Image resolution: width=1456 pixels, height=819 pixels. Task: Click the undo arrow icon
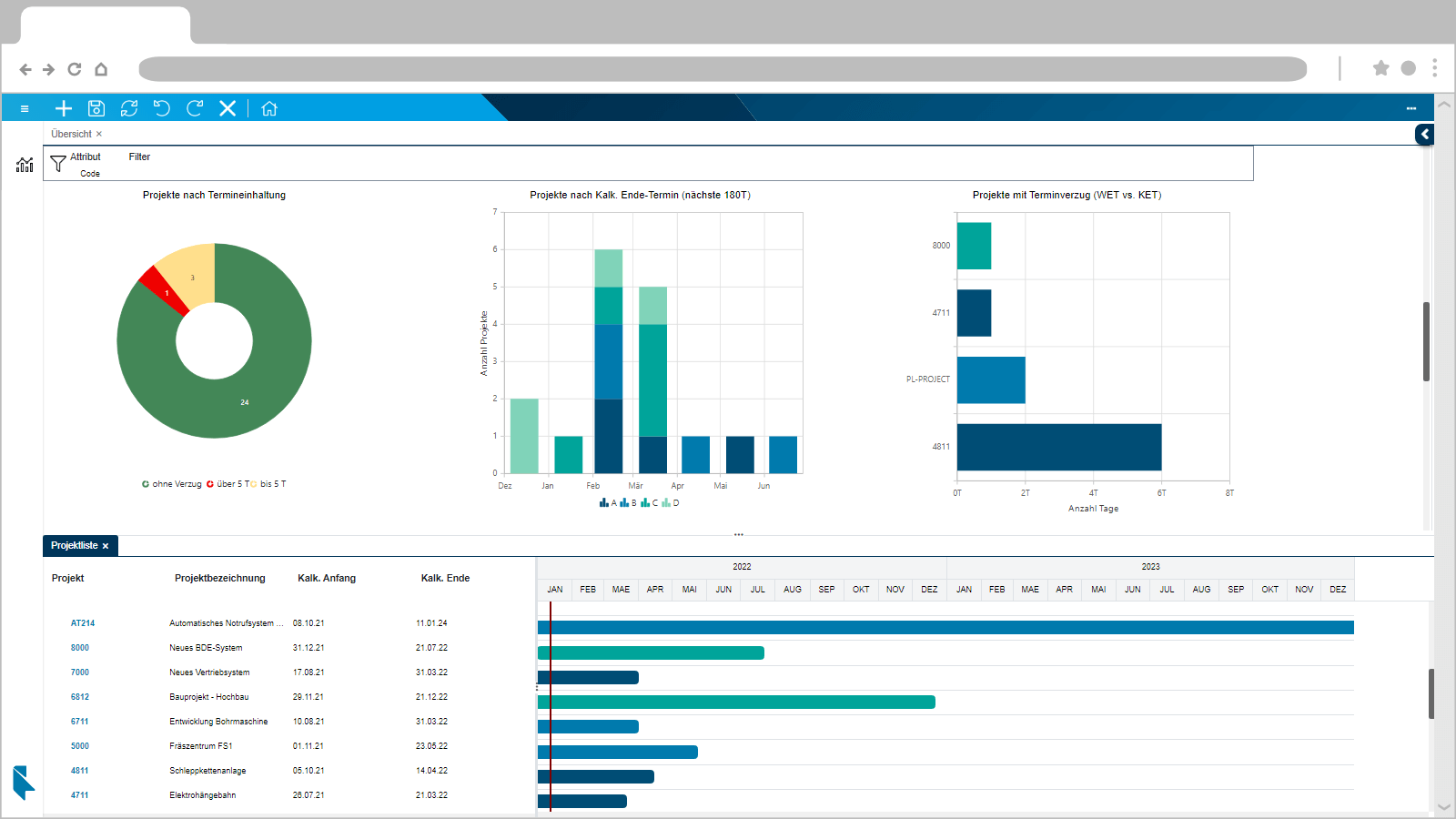point(162,108)
